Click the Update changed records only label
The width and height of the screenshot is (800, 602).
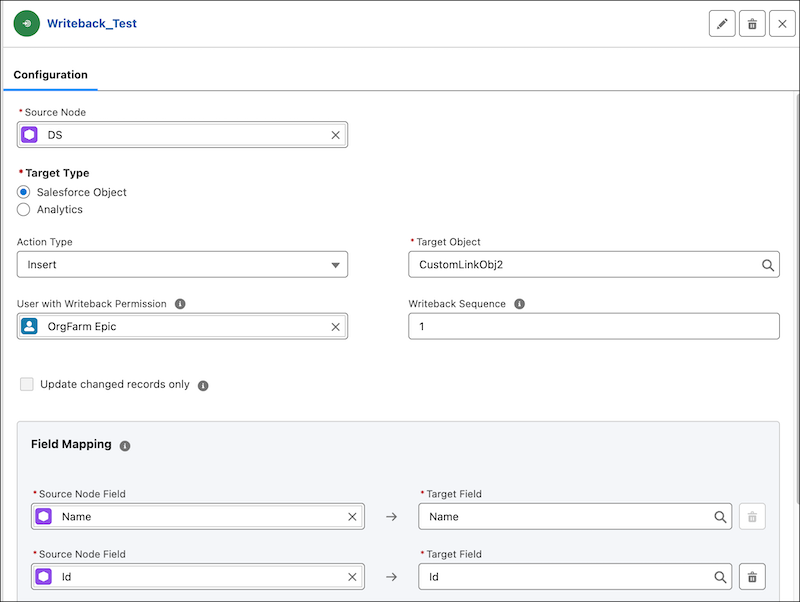[115, 384]
